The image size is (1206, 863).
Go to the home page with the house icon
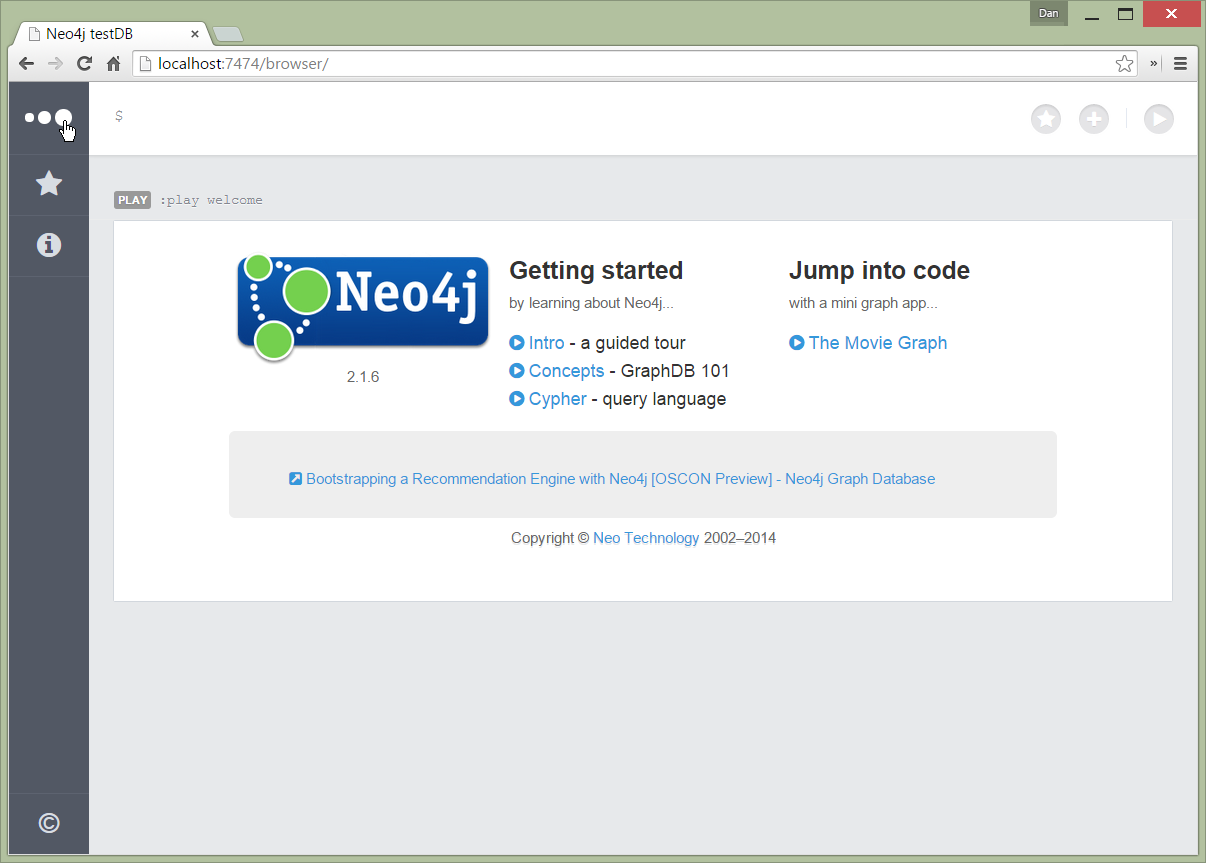[x=114, y=64]
